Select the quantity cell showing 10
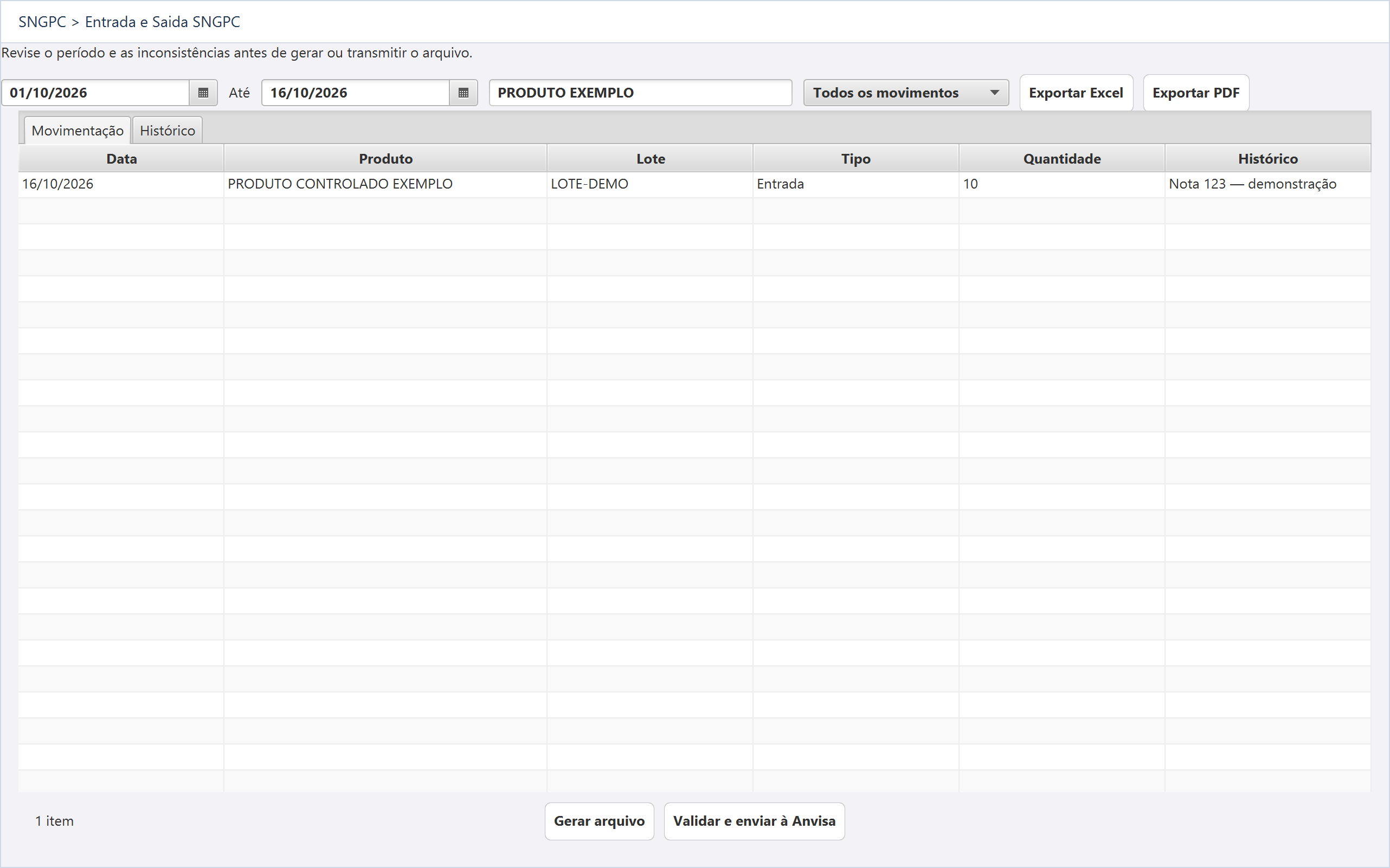 1062,184
